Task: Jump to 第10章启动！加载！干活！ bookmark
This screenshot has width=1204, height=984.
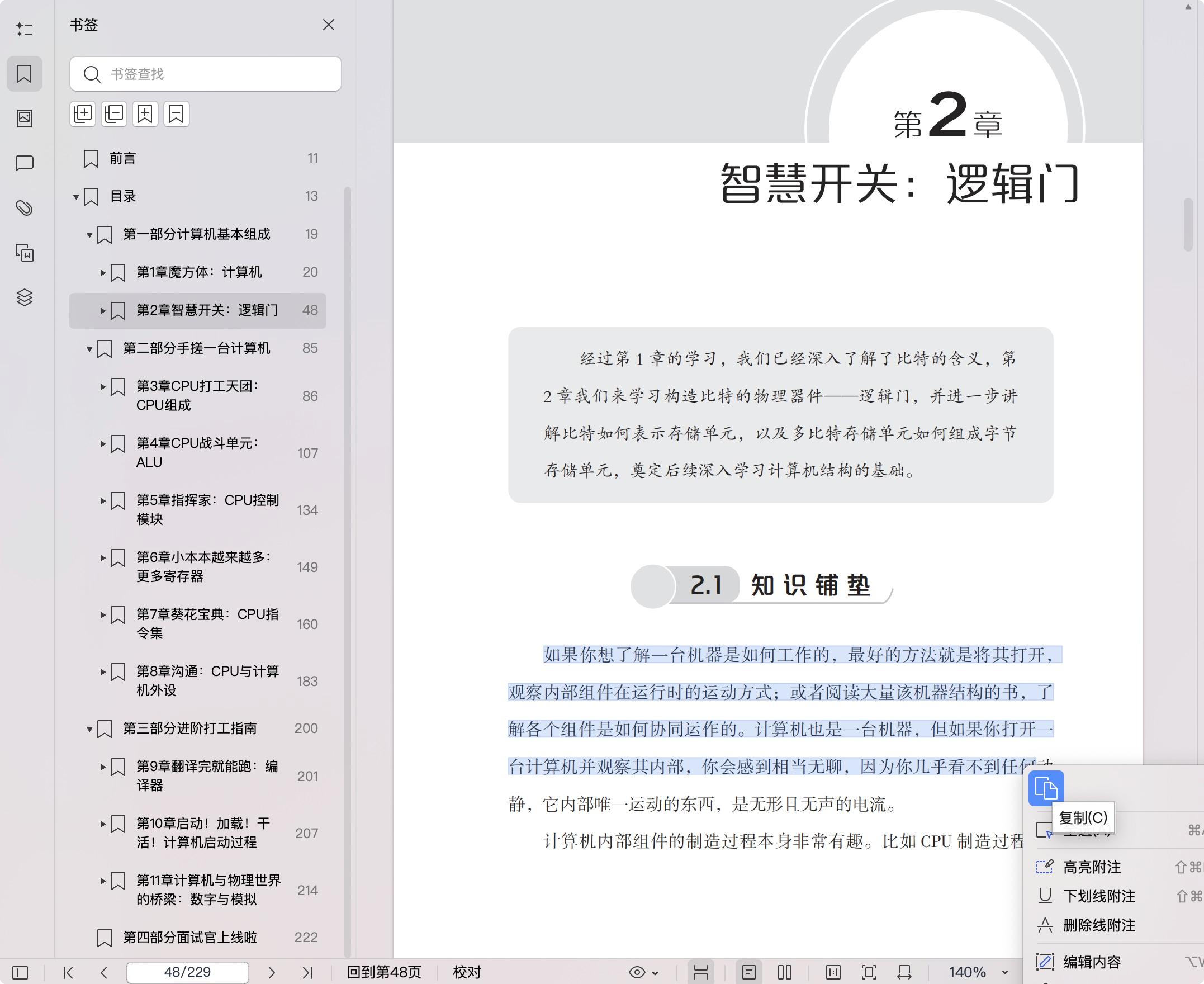Action: click(x=203, y=832)
